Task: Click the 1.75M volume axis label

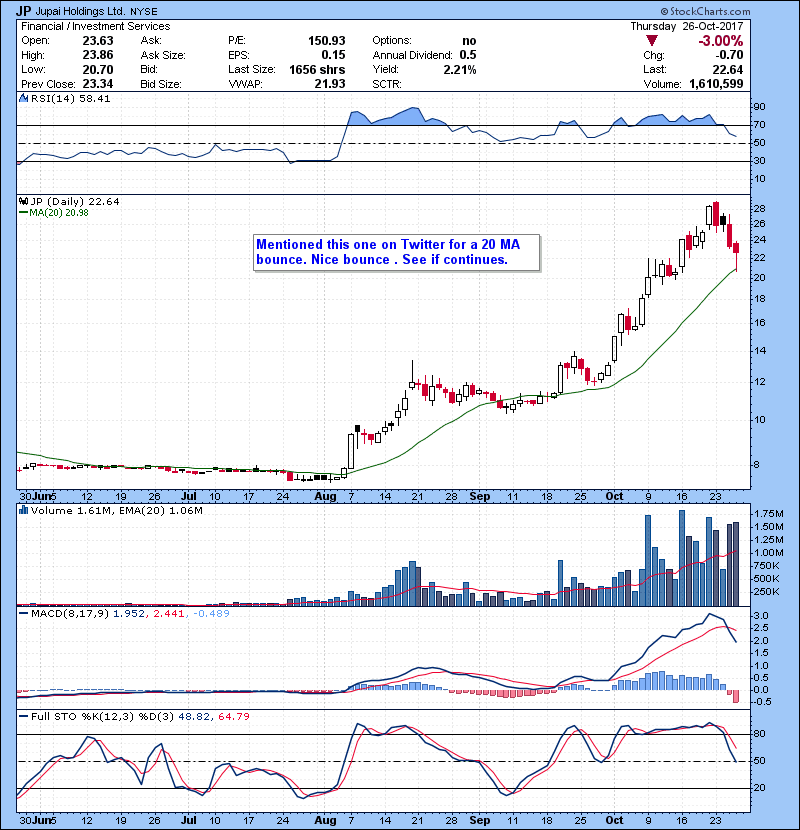Action: tap(768, 513)
